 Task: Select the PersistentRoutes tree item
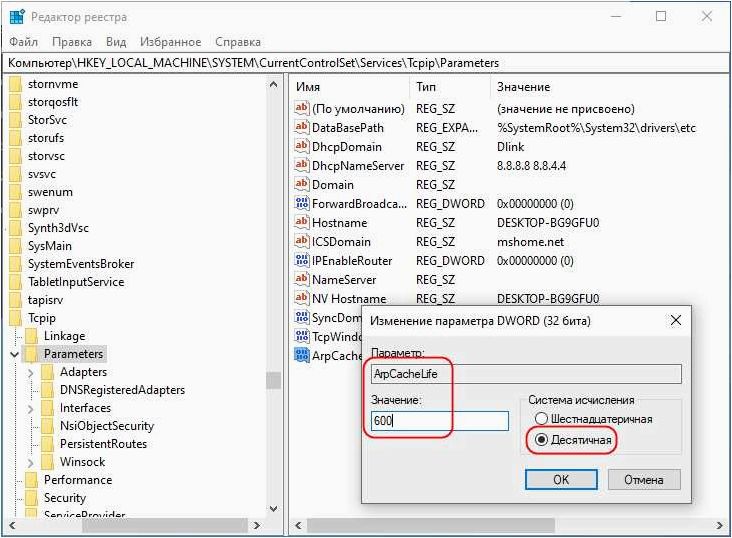103,444
